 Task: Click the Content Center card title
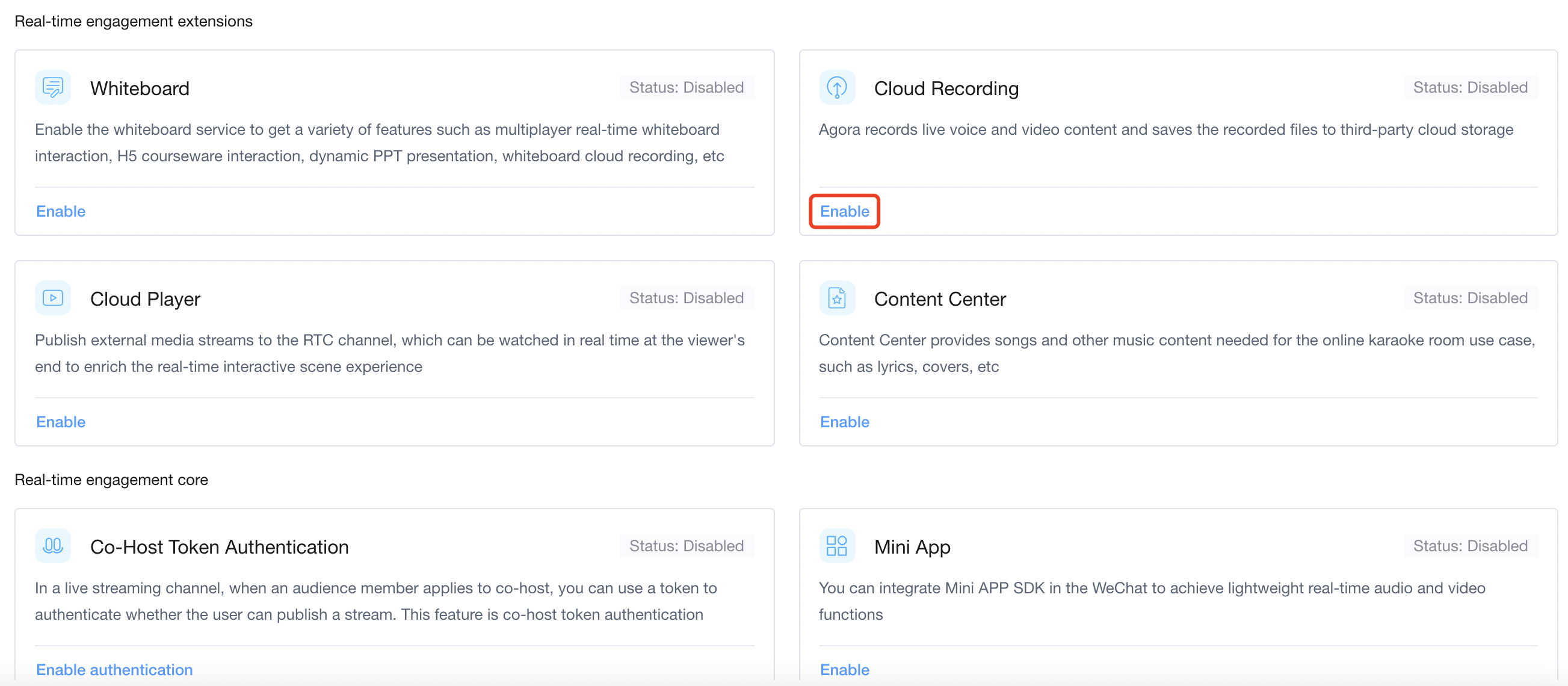point(940,300)
